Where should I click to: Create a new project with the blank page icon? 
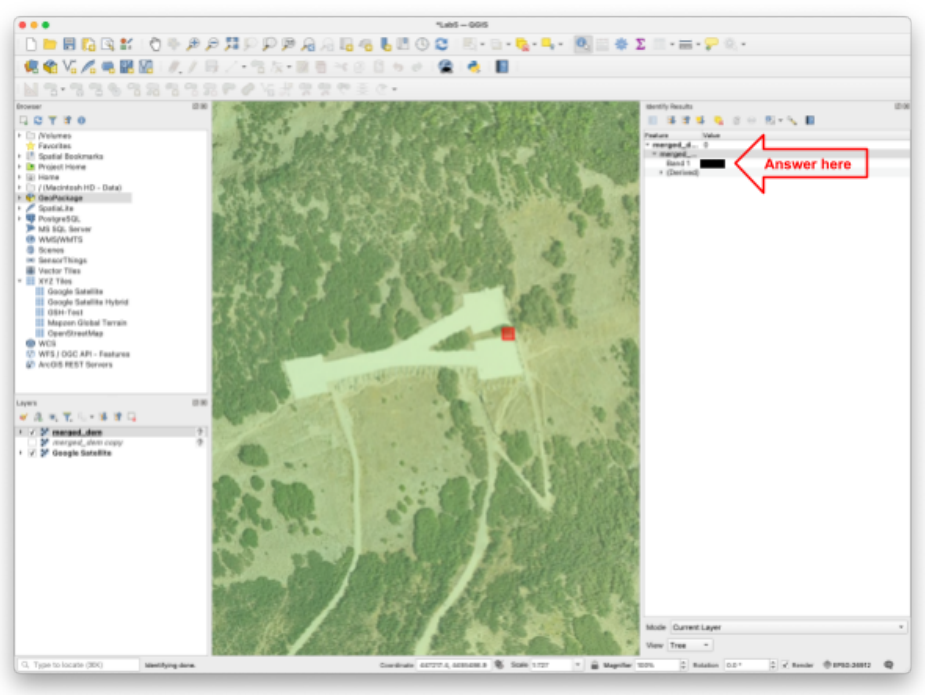[31, 44]
